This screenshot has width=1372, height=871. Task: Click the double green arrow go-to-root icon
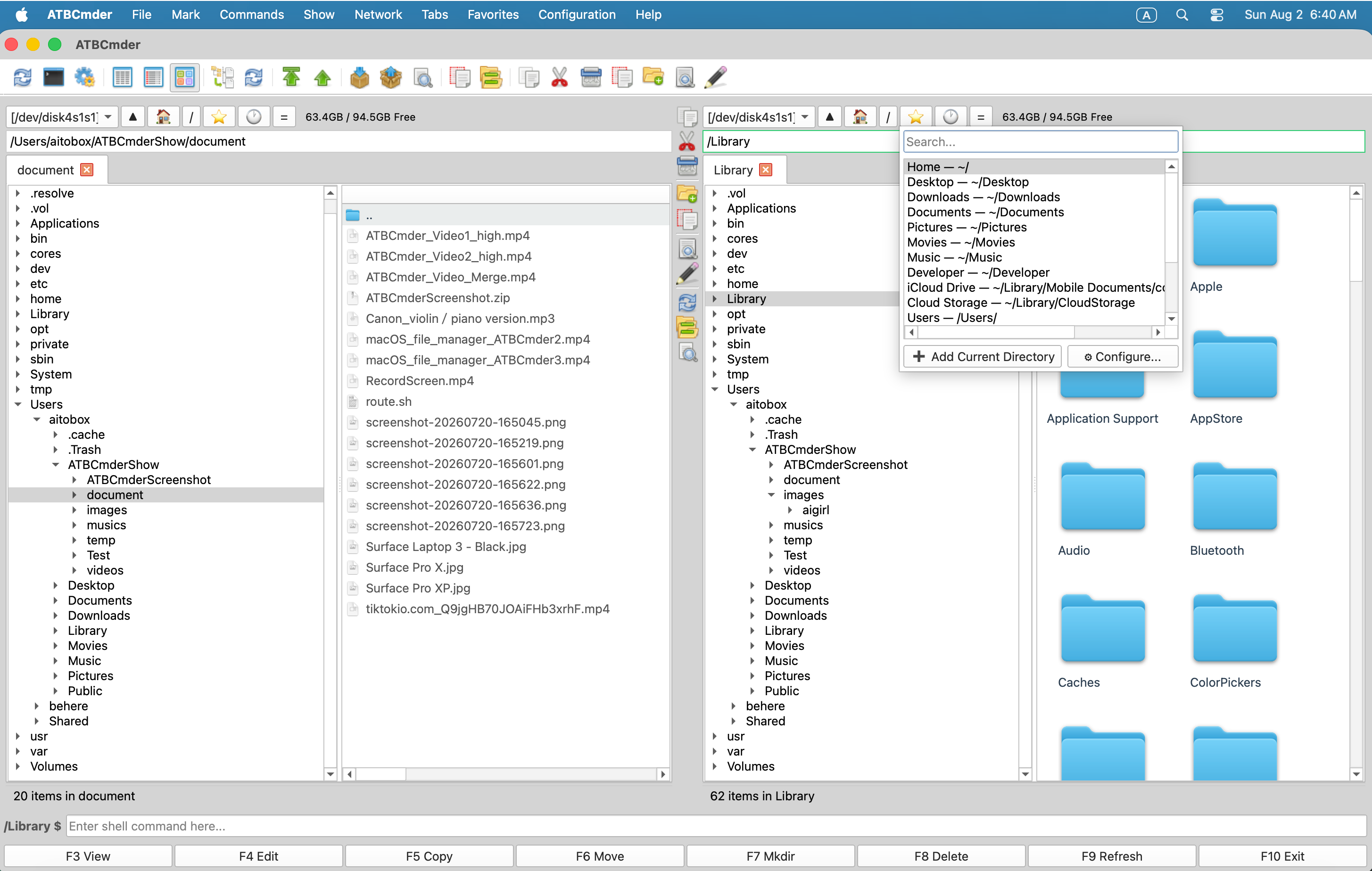[x=291, y=77]
